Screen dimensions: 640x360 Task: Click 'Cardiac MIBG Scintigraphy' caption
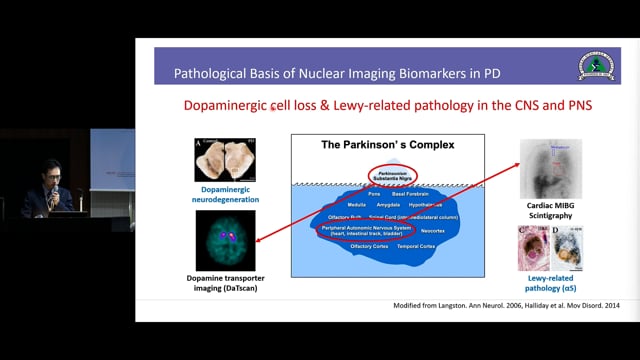coord(550,210)
